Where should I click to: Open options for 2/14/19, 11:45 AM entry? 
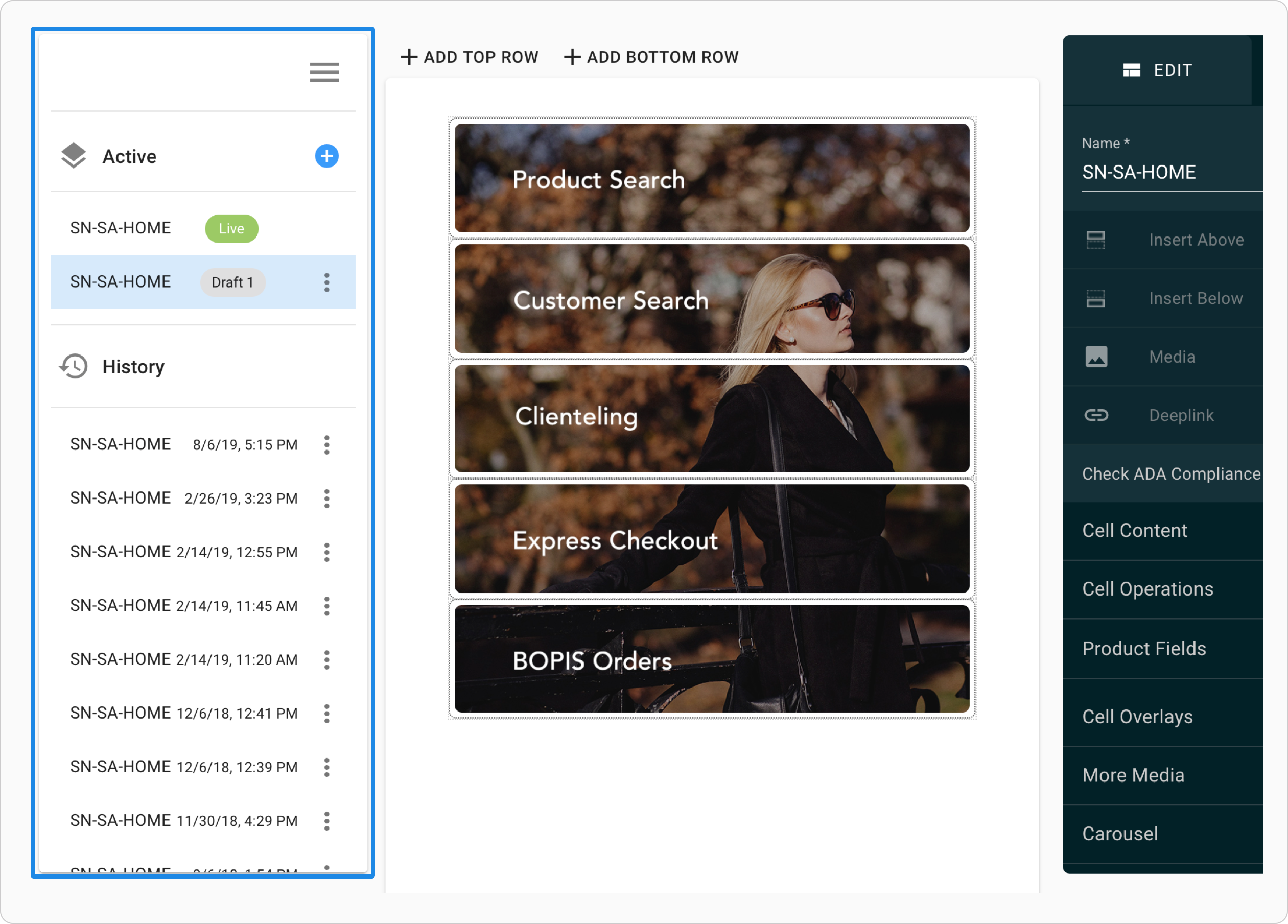click(x=326, y=606)
